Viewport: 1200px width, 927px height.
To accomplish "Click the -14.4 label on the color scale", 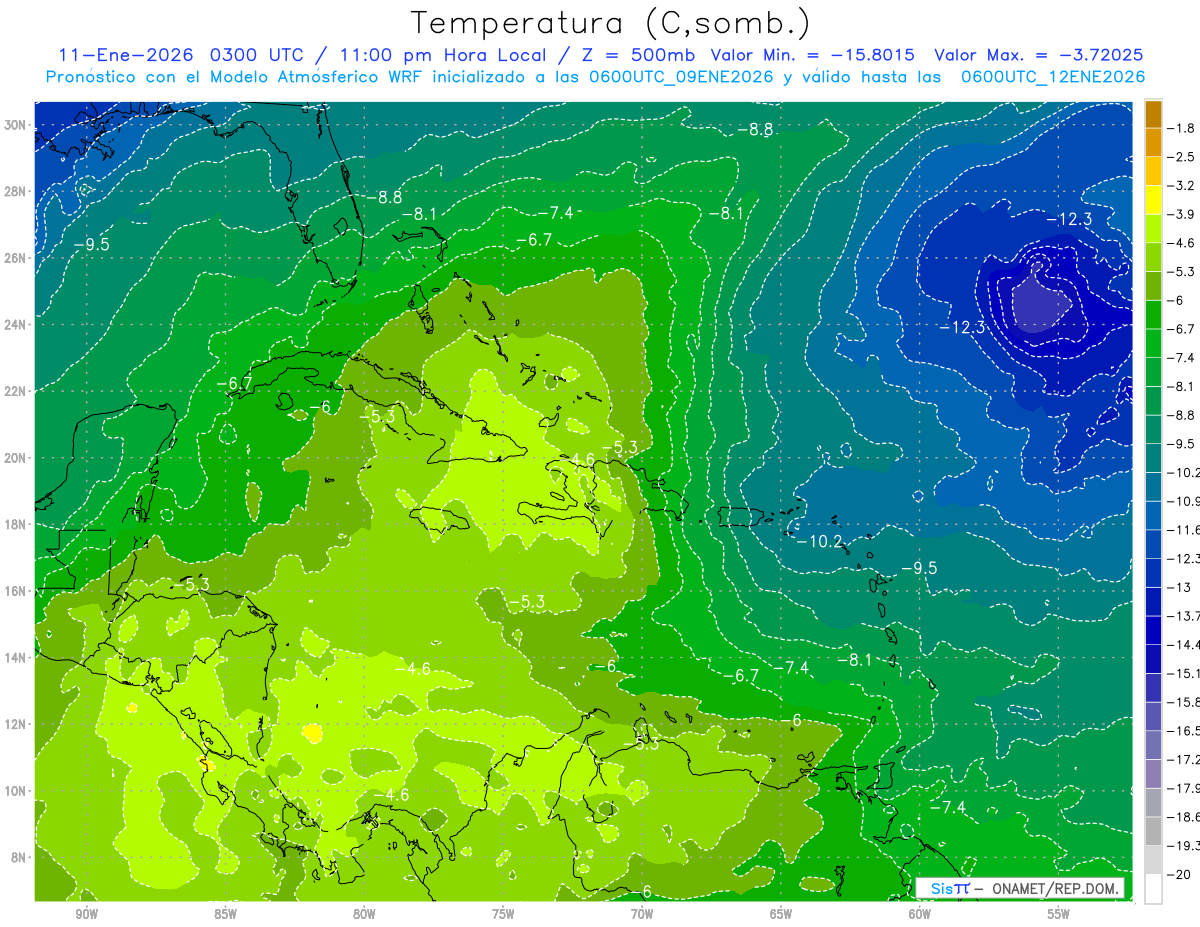I will [1183, 645].
